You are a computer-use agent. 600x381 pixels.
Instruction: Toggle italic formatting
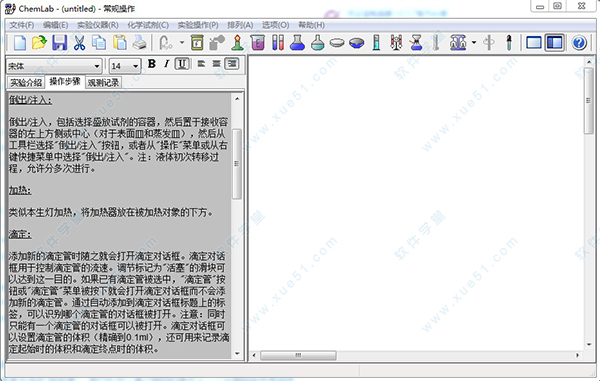(x=166, y=64)
